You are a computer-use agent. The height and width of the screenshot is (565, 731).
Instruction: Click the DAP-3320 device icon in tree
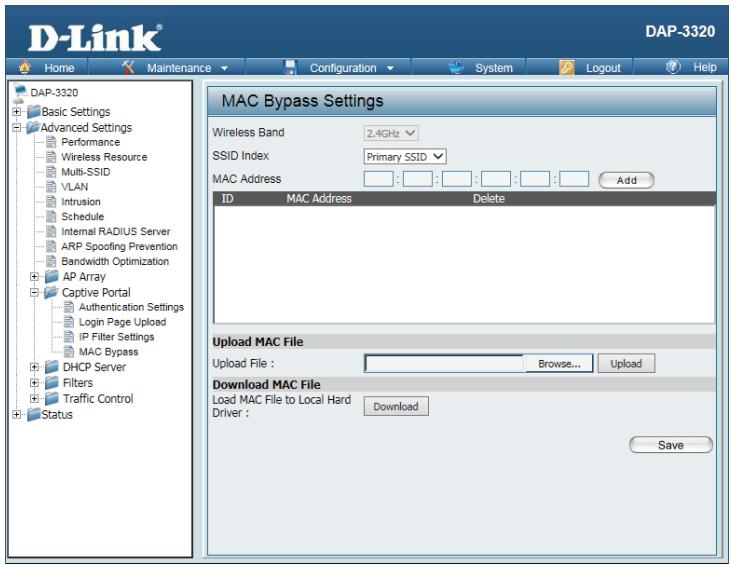19,93
